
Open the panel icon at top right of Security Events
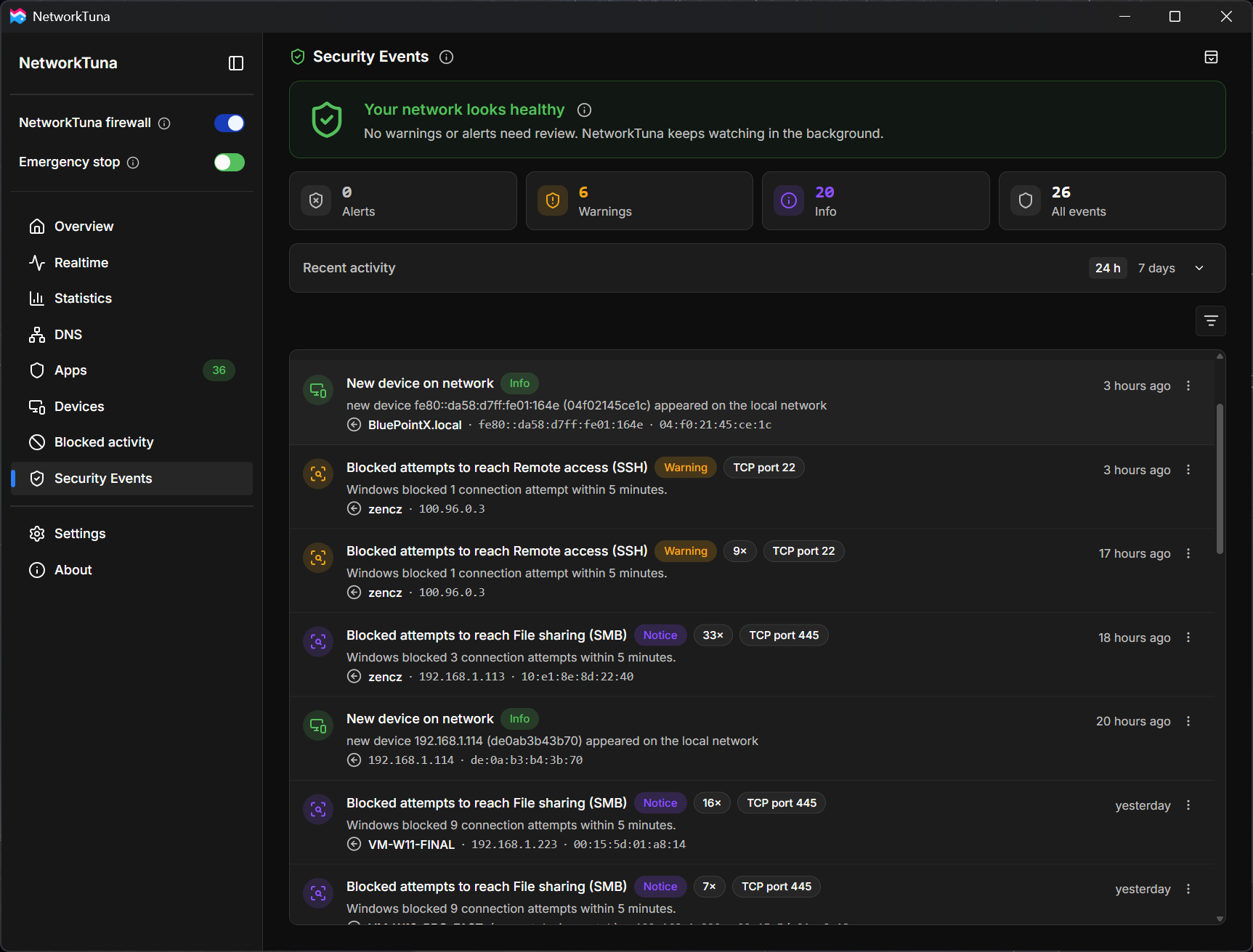(1211, 57)
